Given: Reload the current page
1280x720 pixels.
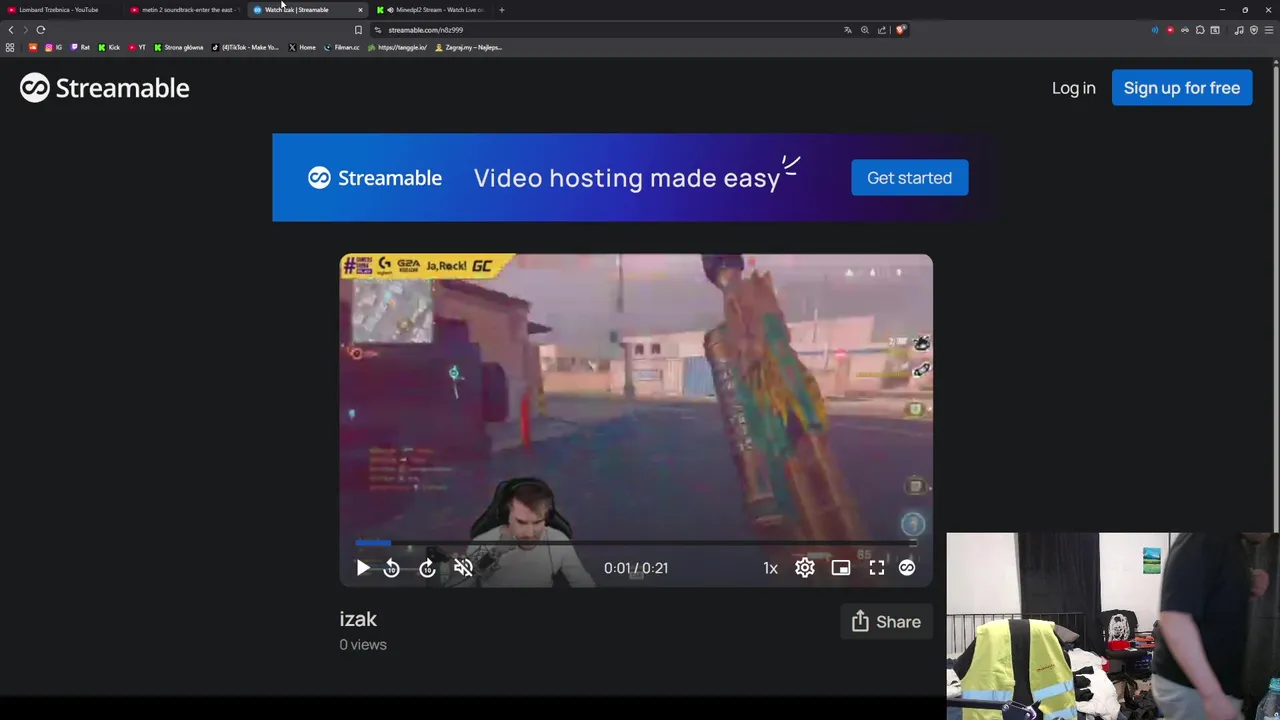Looking at the screenshot, I should tap(41, 30).
